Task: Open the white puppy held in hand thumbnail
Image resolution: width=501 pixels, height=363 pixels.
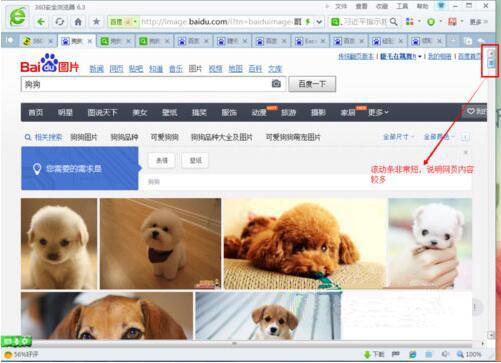Action: [430, 244]
